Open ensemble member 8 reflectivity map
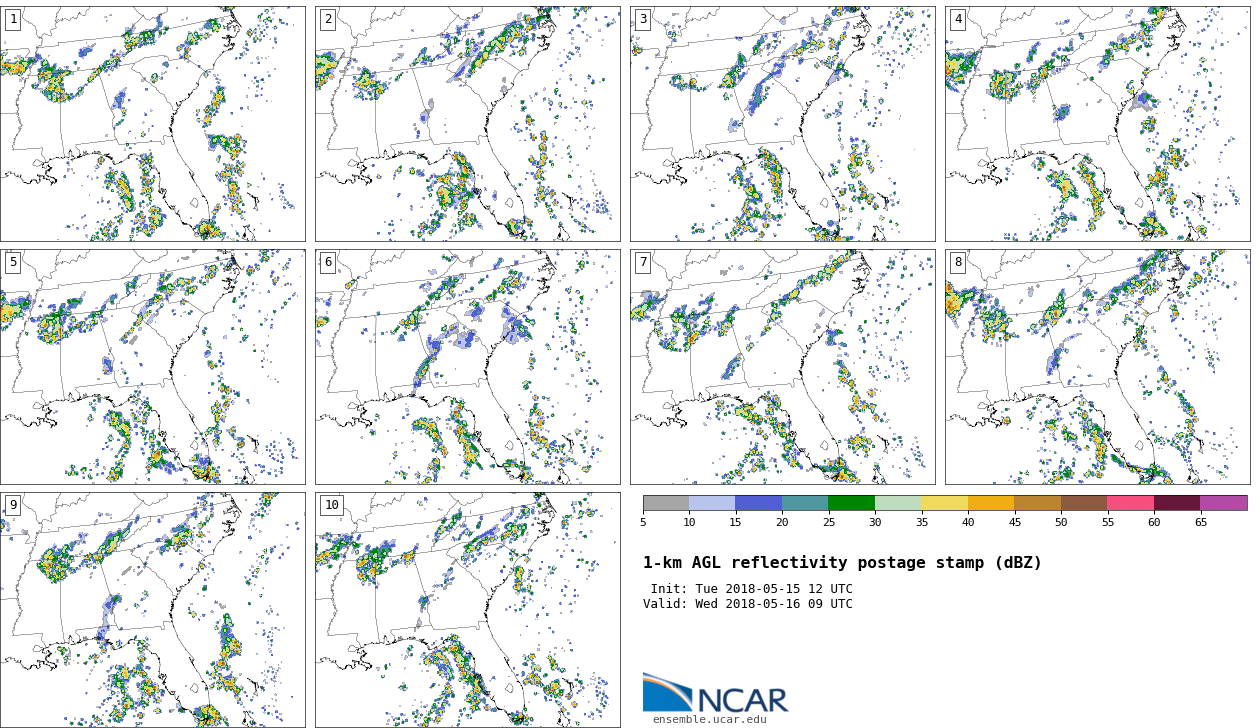Screen dimensions: 1260x728 (1097, 367)
